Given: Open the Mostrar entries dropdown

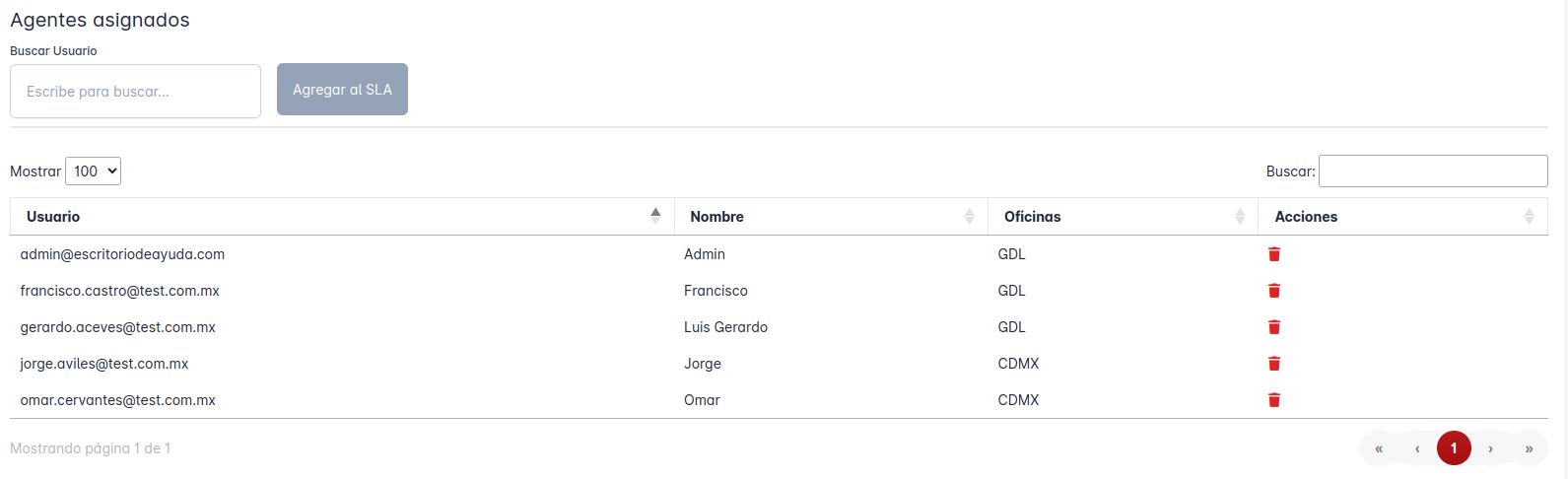Looking at the screenshot, I should coord(93,171).
